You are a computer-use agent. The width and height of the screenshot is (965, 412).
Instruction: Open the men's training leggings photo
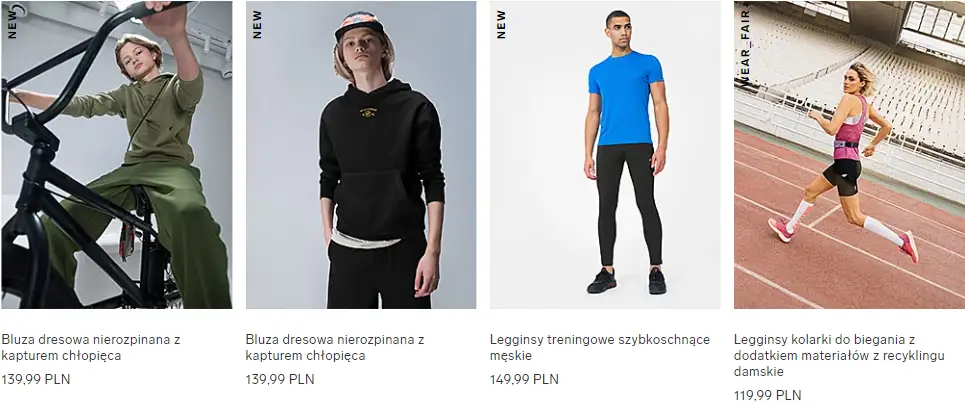(x=605, y=155)
